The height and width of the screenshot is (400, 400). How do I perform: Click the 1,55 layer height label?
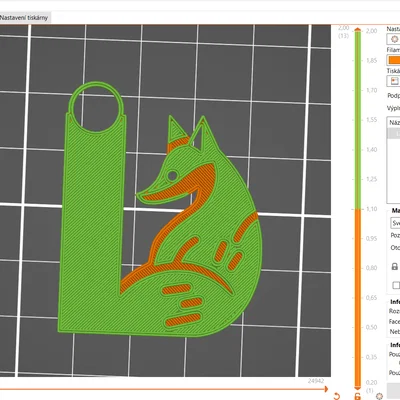(x=371, y=120)
